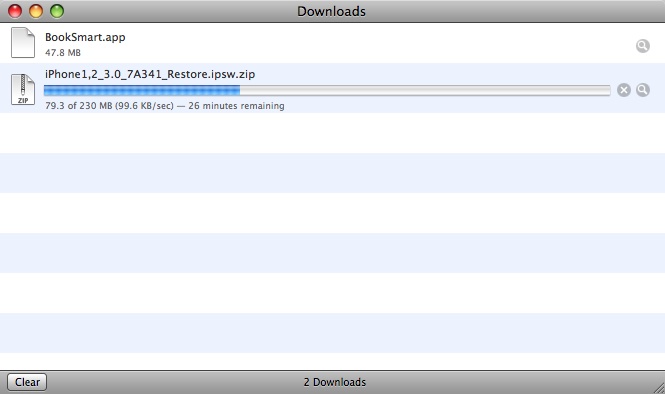Reveal BookSmart.app in Finder via magnifier icon
Image resolution: width=665 pixels, height=394 pixels.
pos(643,46)
